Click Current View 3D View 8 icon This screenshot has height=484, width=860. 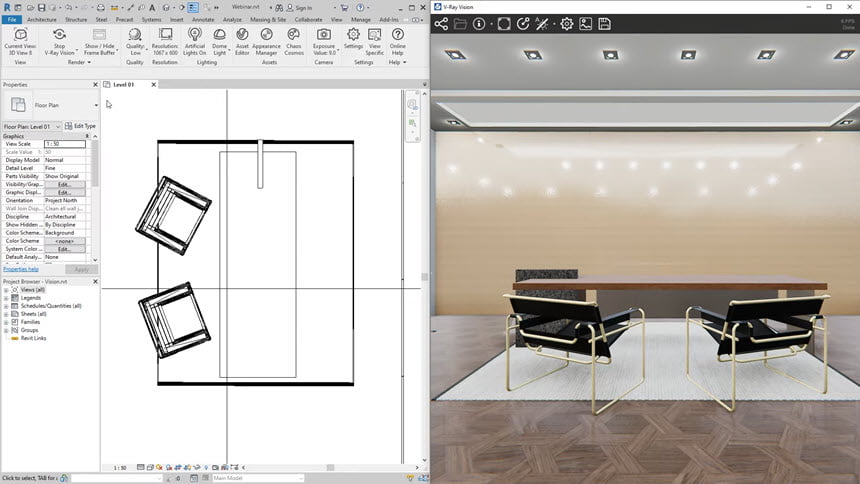(x=20, y=35)
